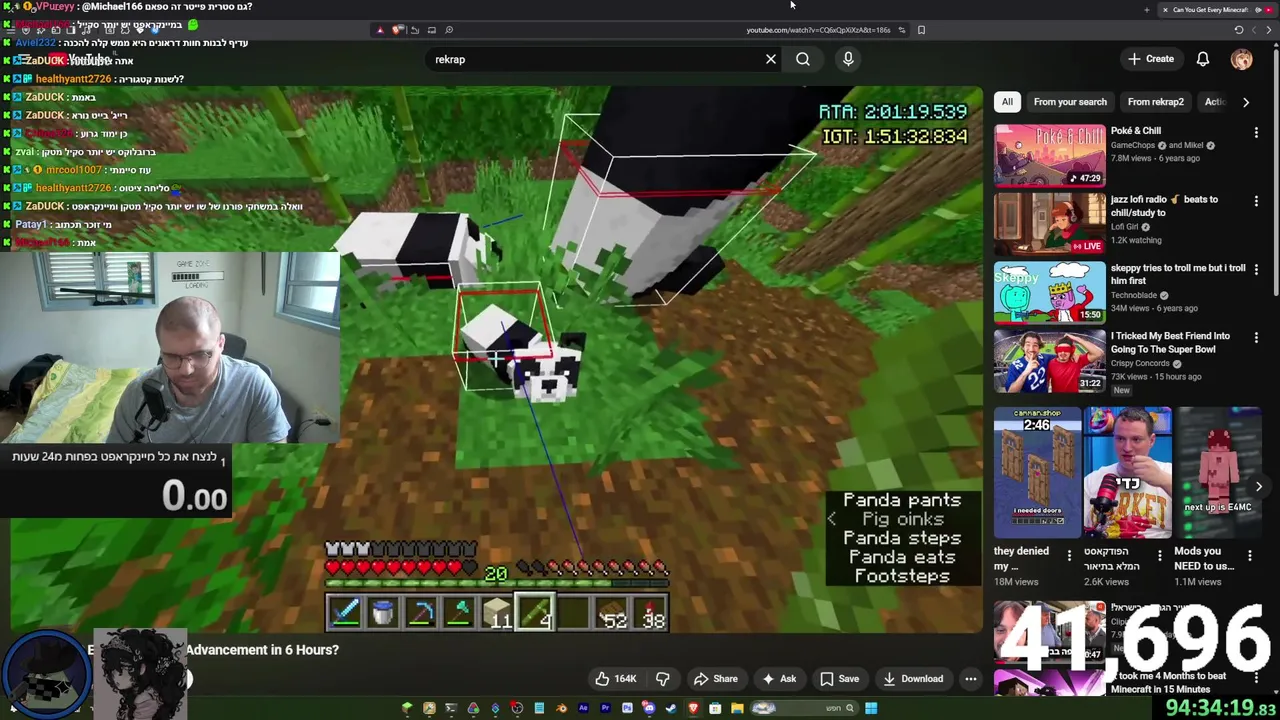This screenshot has height=720, width=1280.
Task: Open I Tricked My Best Friend video
Action: click(1050, 361)
